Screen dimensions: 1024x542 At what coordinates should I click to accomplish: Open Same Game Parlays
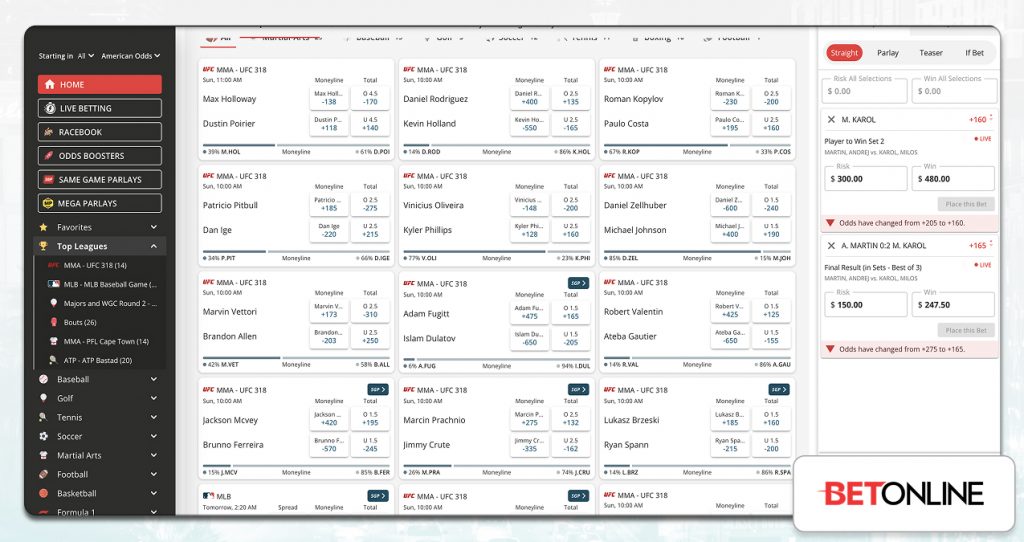(x=99, y=180)
